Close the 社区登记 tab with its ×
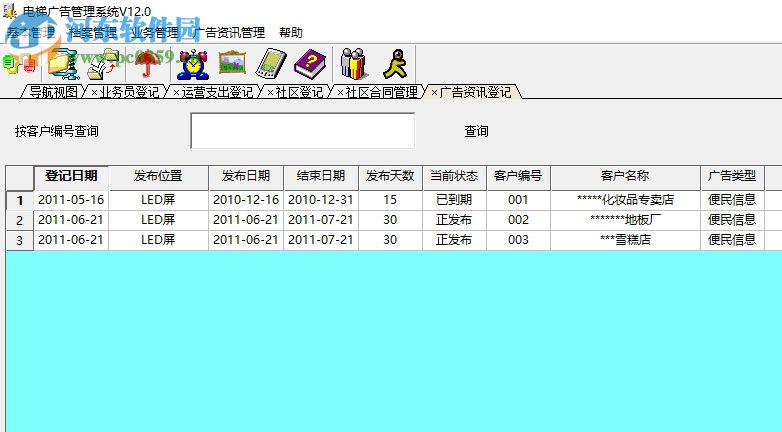 270,93
